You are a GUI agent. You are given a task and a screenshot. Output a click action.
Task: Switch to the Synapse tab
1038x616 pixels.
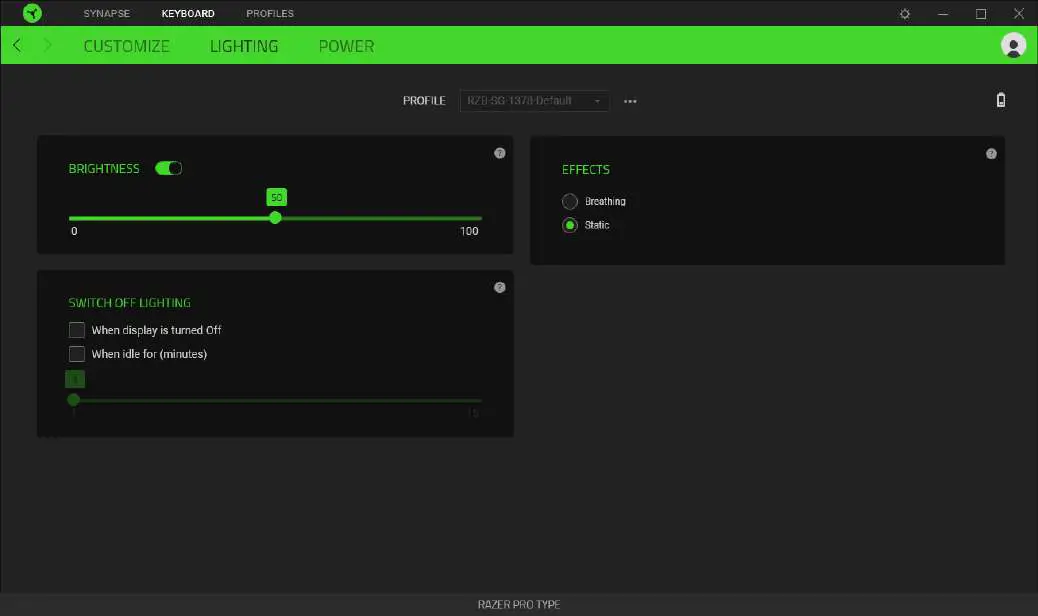(107, 13)
